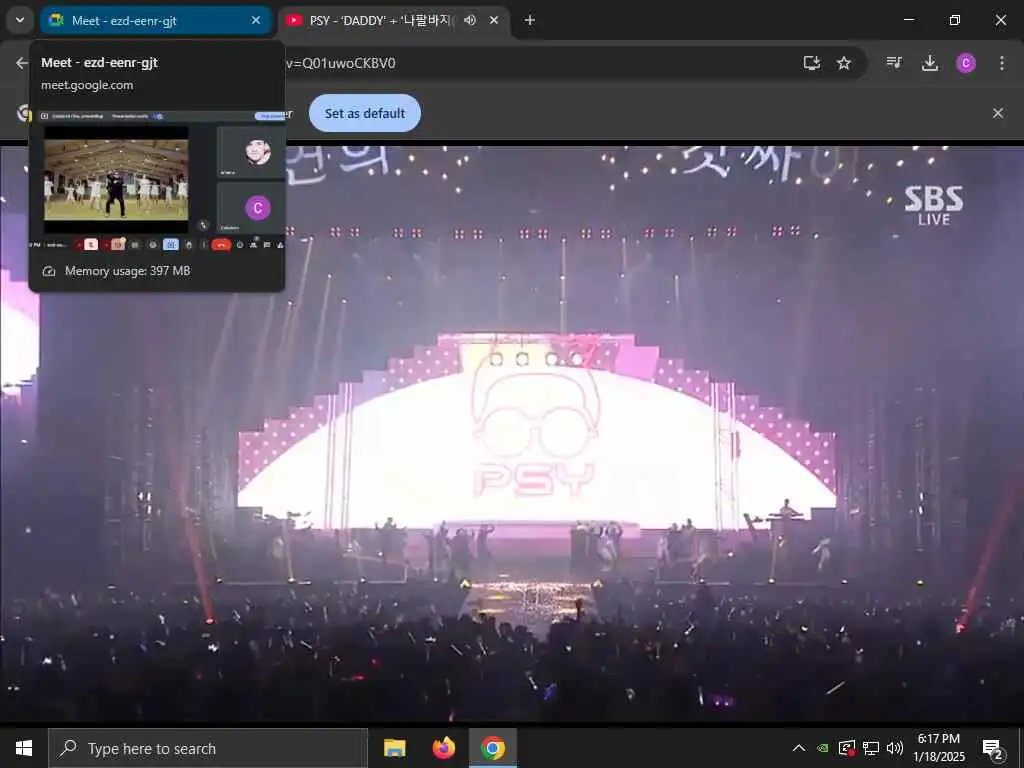Click the address bar URL v=Q01uwoCKBV0
Viewport: 1024px width, 768px height.
pyautogui.click(x=340, y=63)
